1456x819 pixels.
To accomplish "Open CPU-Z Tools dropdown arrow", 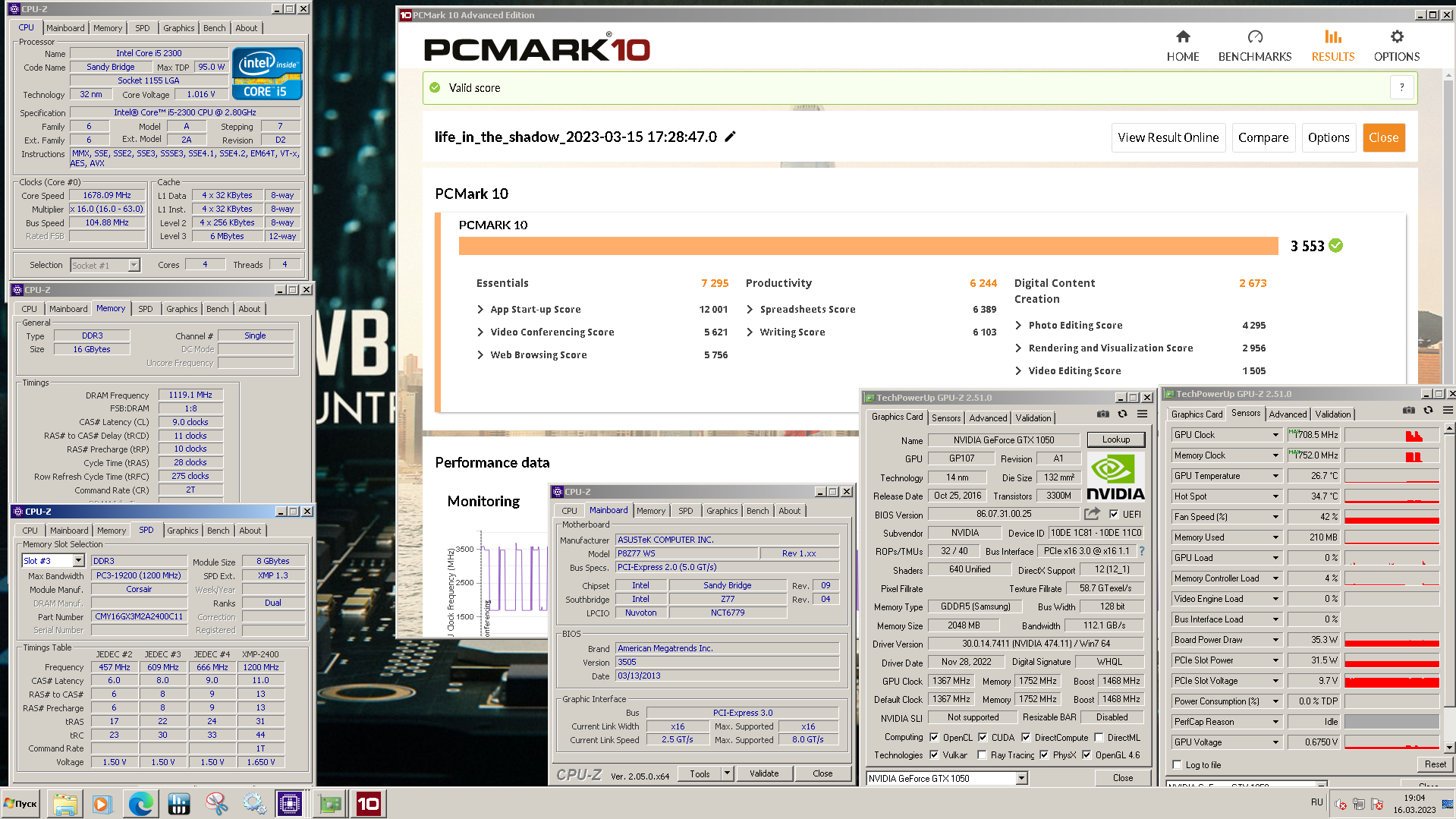I will pos(727,773).
